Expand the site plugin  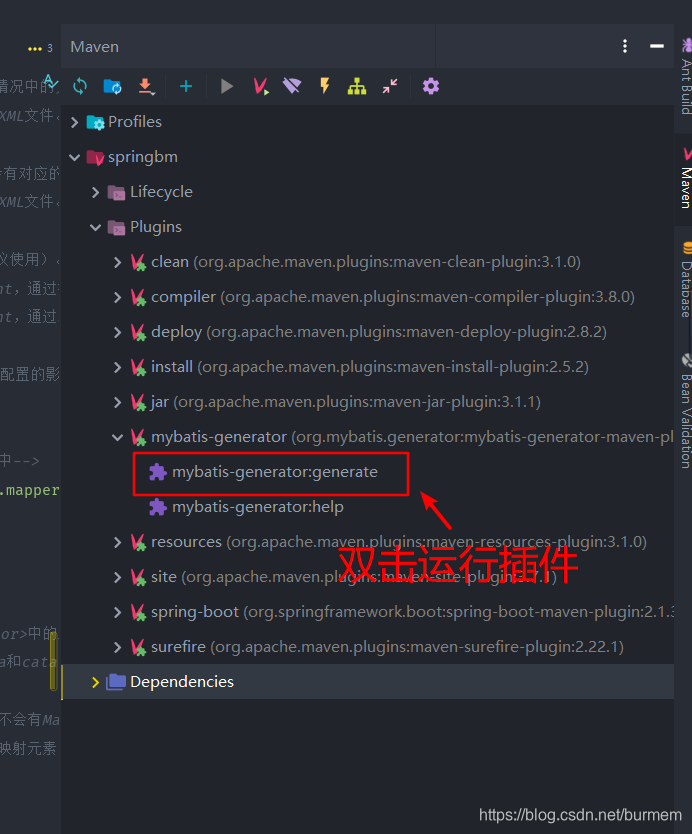tap(118, 577)
